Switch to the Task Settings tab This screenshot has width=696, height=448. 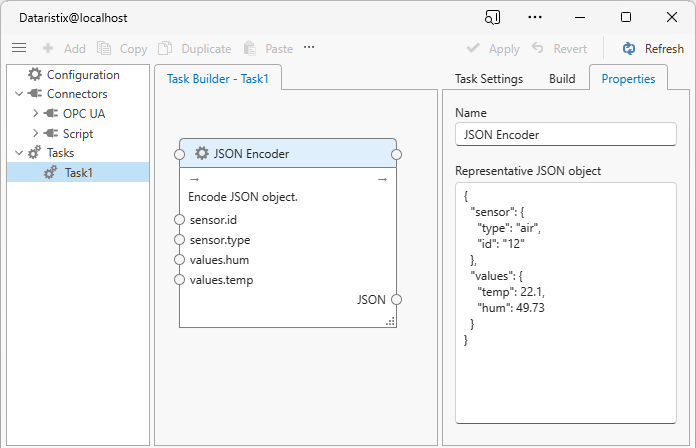point(488,79)
